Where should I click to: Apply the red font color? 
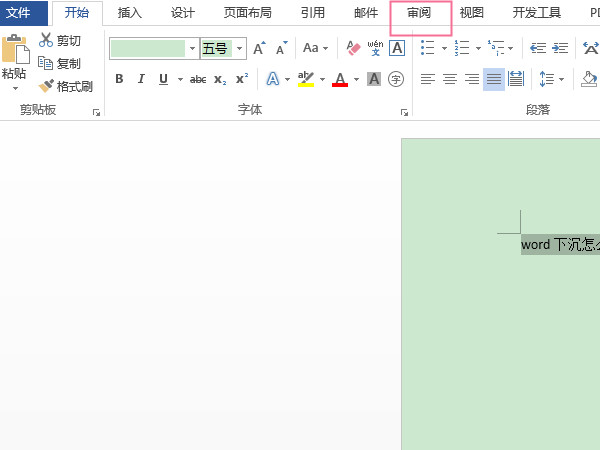(340, 79)
